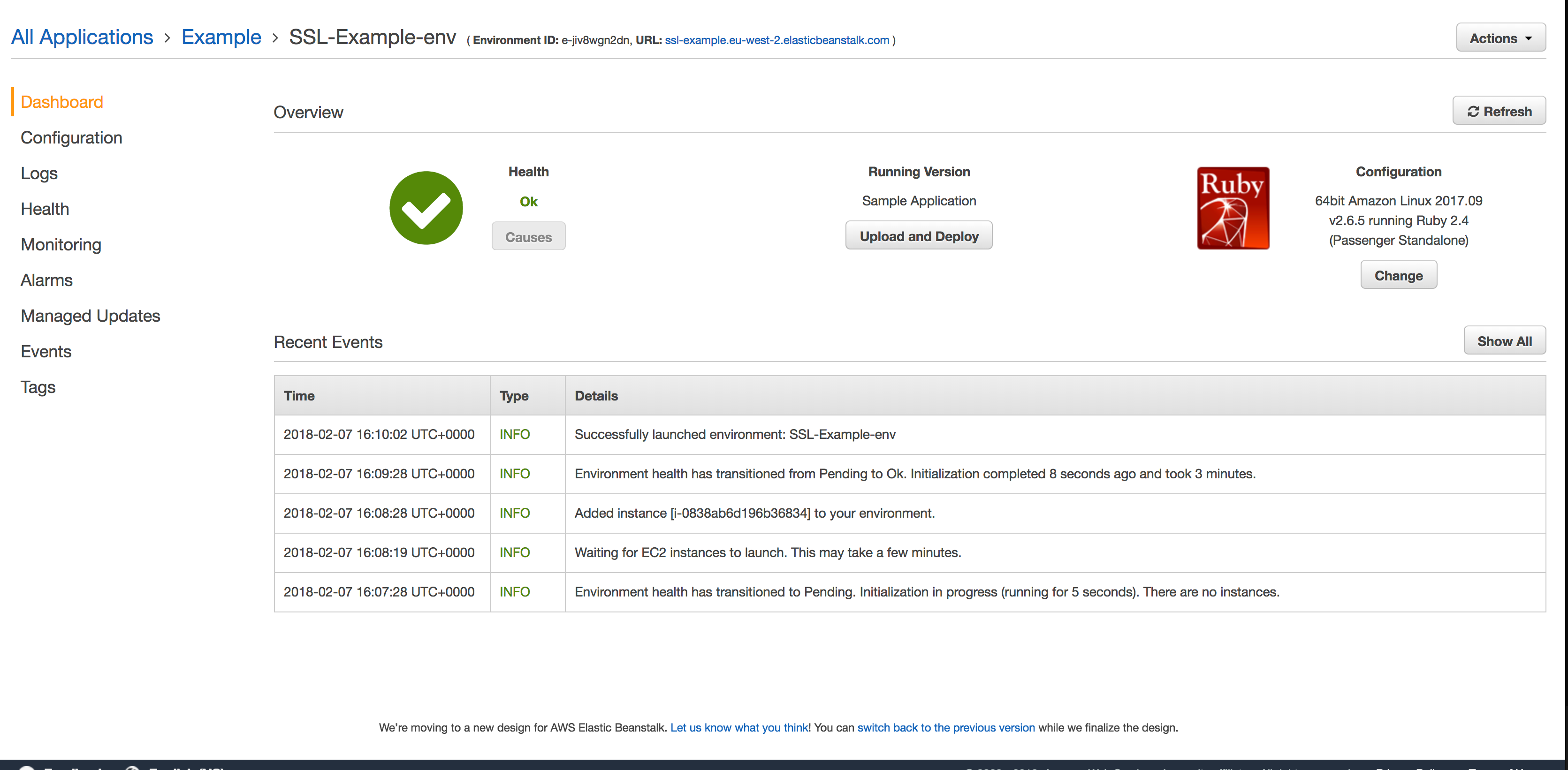Screen dimensions: 1568x770
Task: Click 'Waiting for EC2 instances' event detail
Action: pyautogui.click(x=768, y=552)
